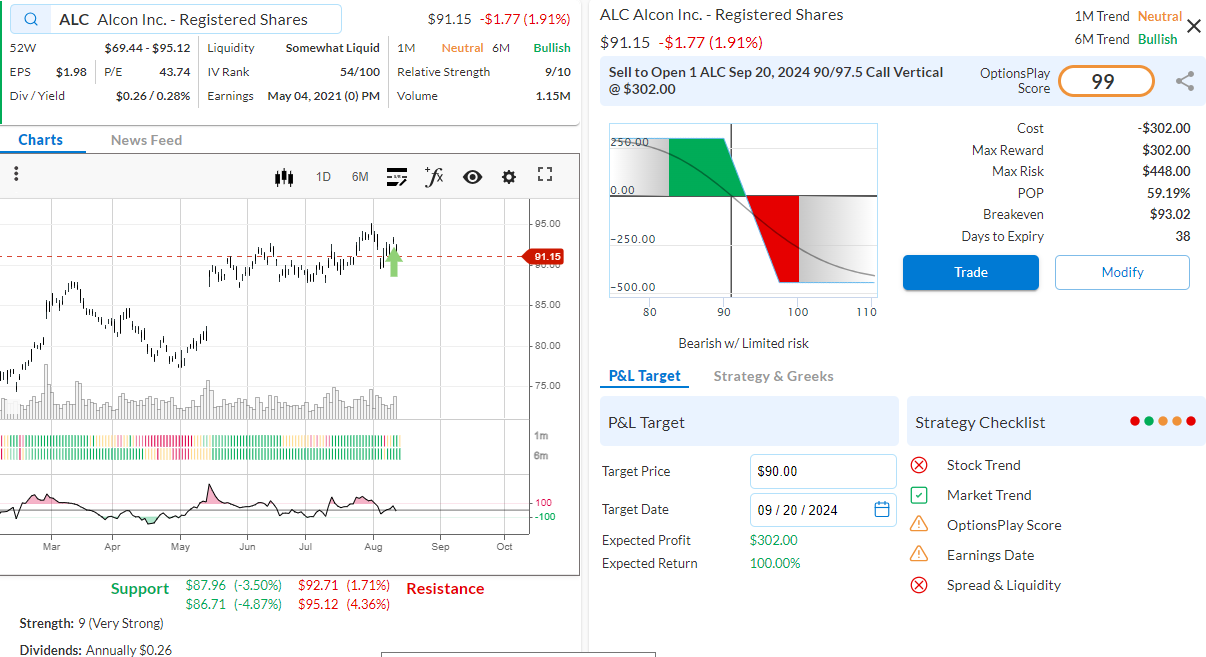1206x657 pixels.
Task: Click the ALC symbol search box
Action: (x=176, y=20)
